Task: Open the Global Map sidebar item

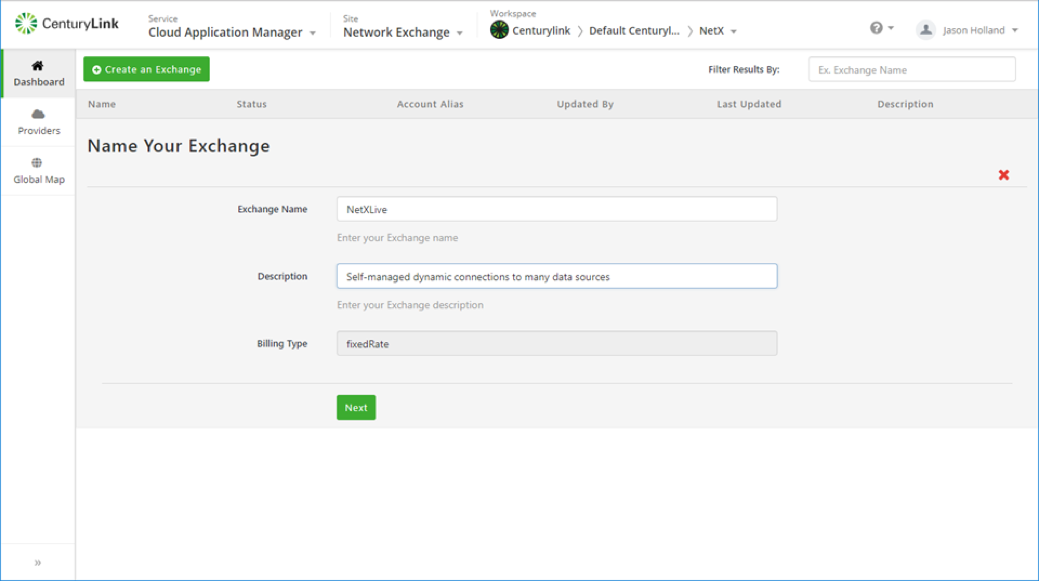Action: pos(38,171)
